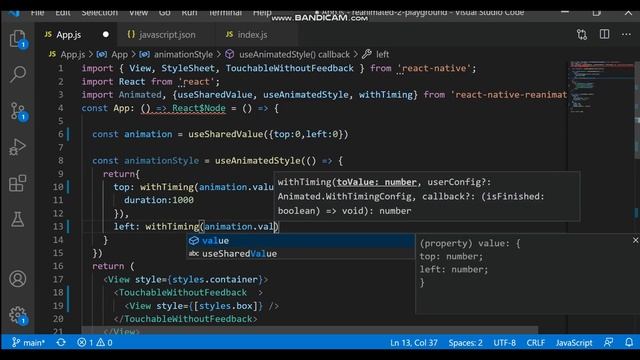The height and width of the screenshot is (360, 640).
Task: Open the Testing flask view
Action: [18, 219]
